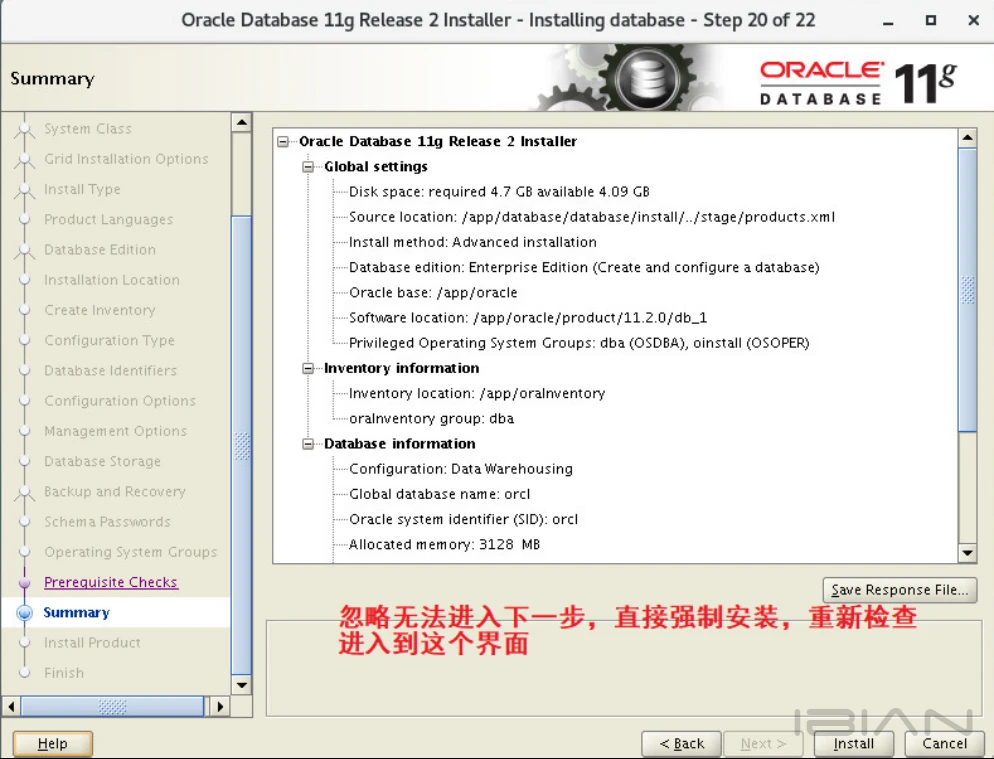Screen dimensions: 994x759
Task: Cancel the installation
Action: pos(944,743)
